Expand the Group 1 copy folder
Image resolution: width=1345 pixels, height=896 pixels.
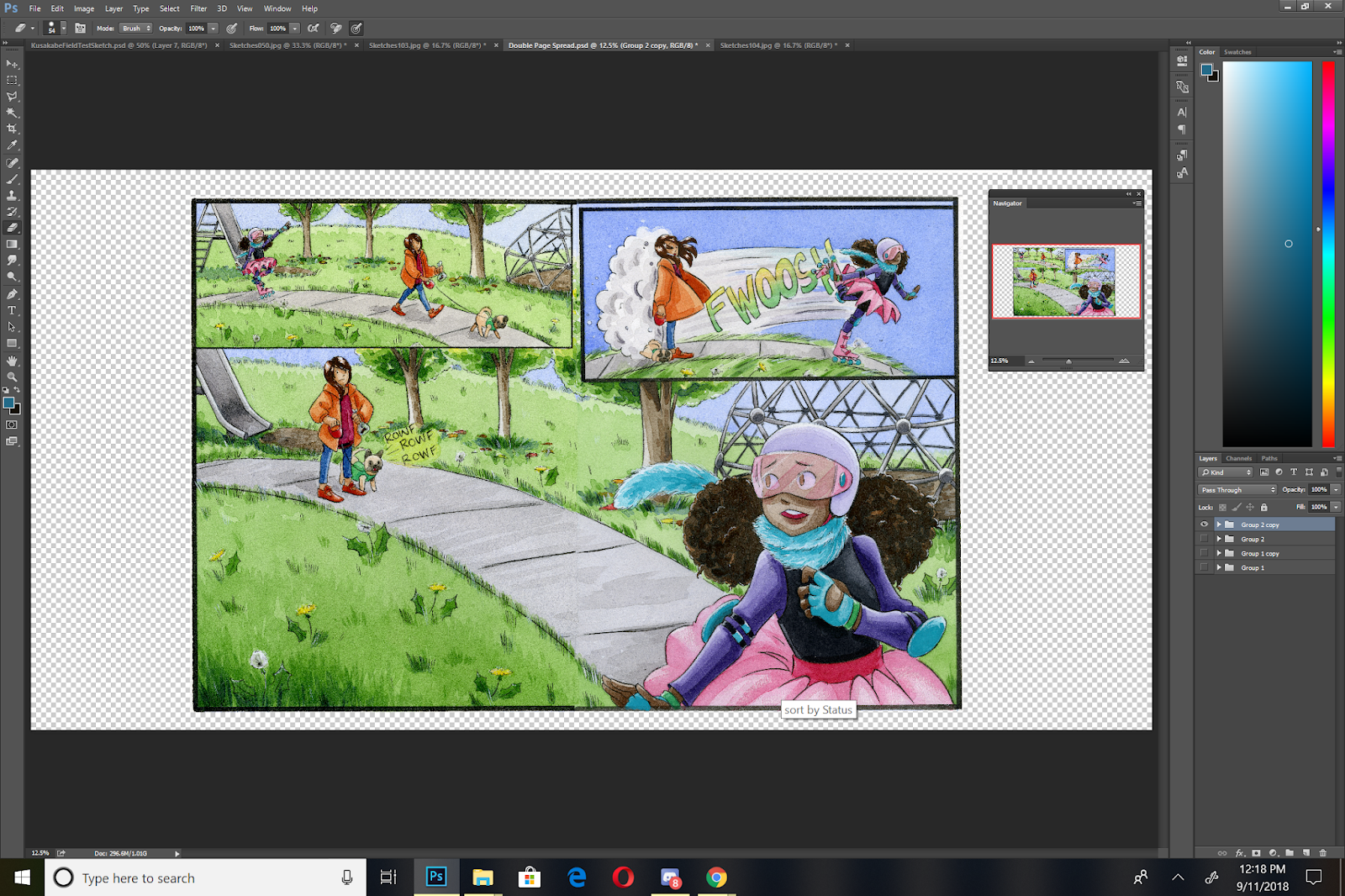(x=1219, y=553)
